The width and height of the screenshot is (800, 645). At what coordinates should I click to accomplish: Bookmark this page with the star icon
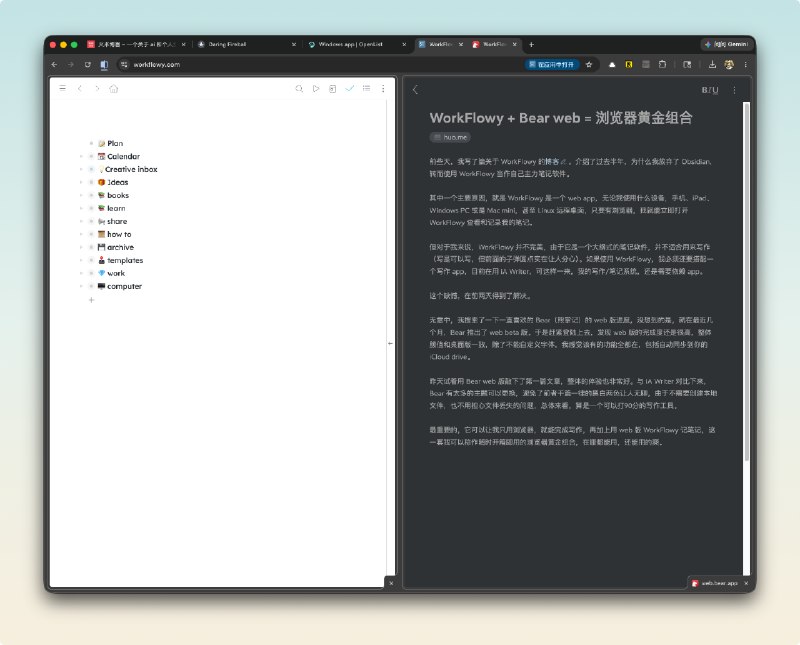click(589, 64)
